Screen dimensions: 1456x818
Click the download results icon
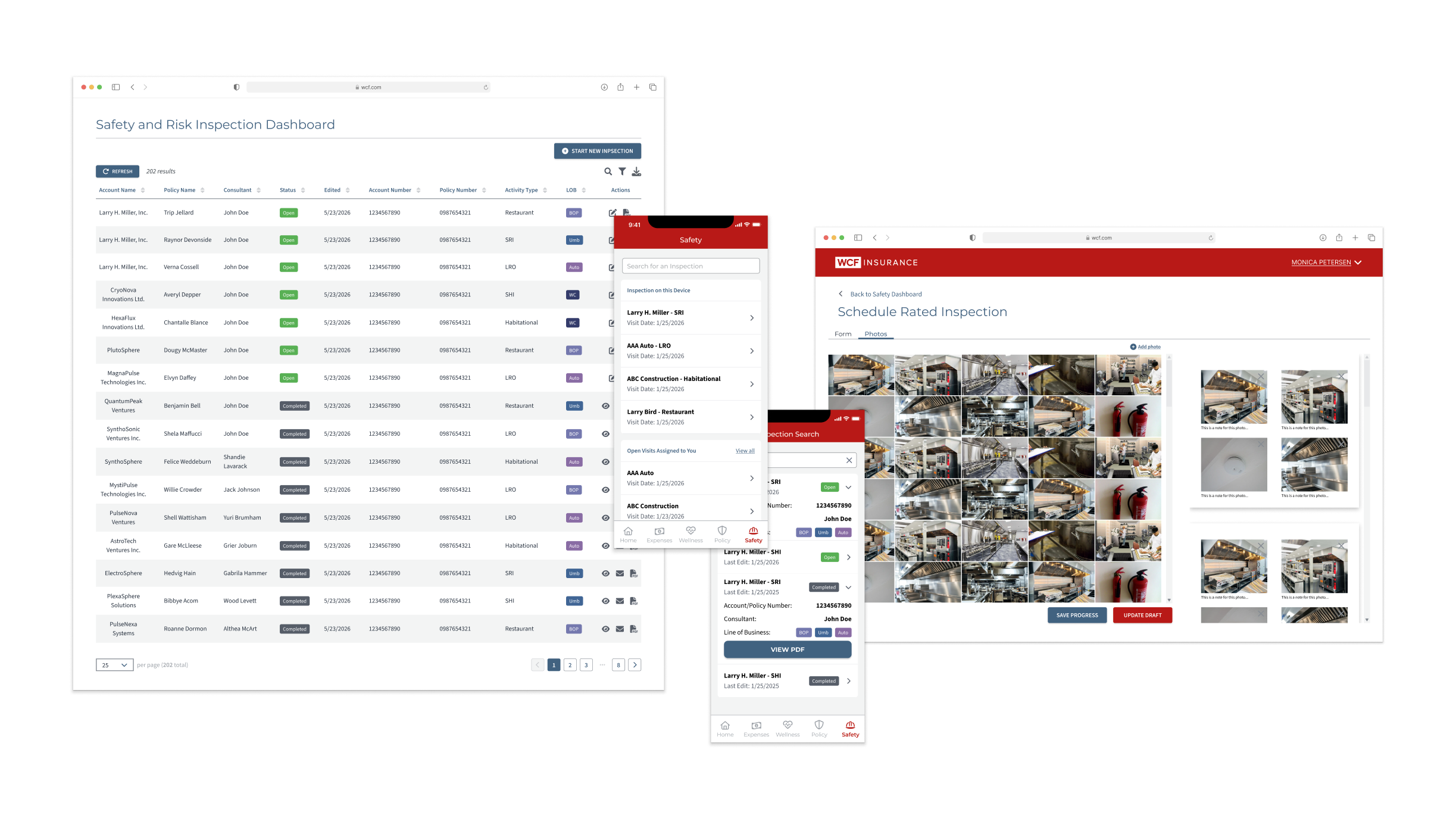(x=636, y=171)
